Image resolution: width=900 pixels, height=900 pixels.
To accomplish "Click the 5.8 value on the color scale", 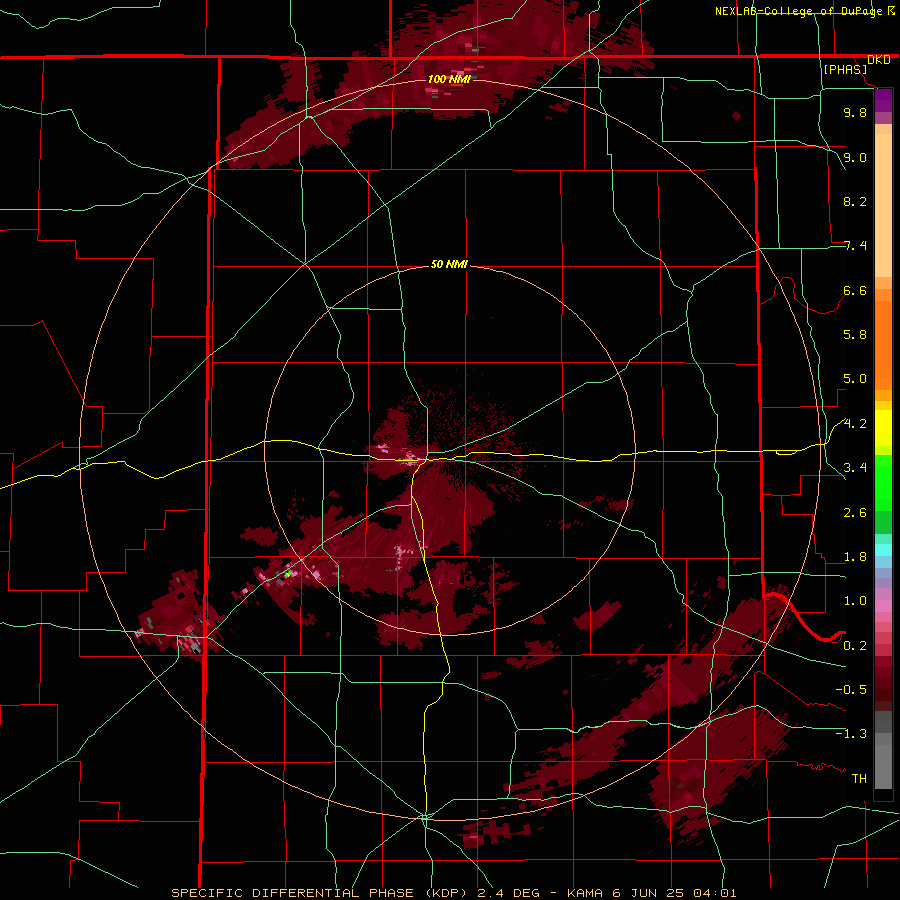I will click(855, 335).
